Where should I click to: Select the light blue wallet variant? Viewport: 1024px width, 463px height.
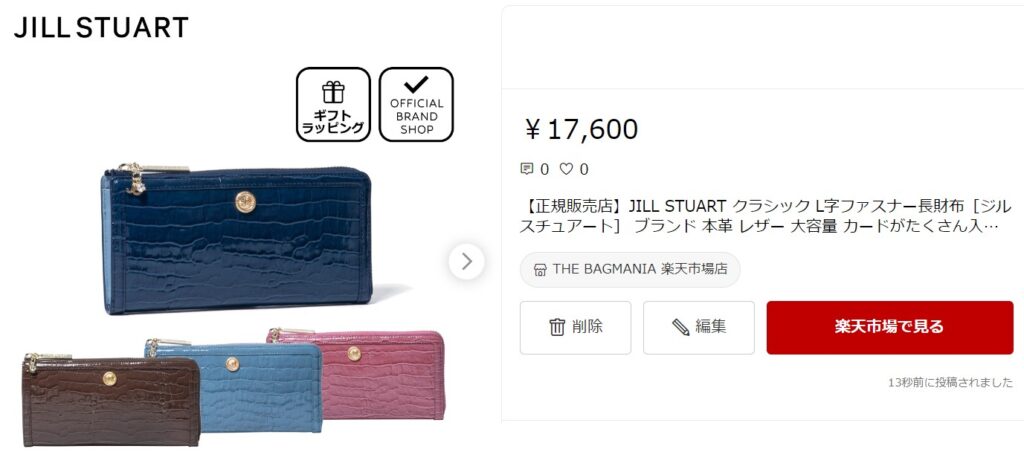234,385
